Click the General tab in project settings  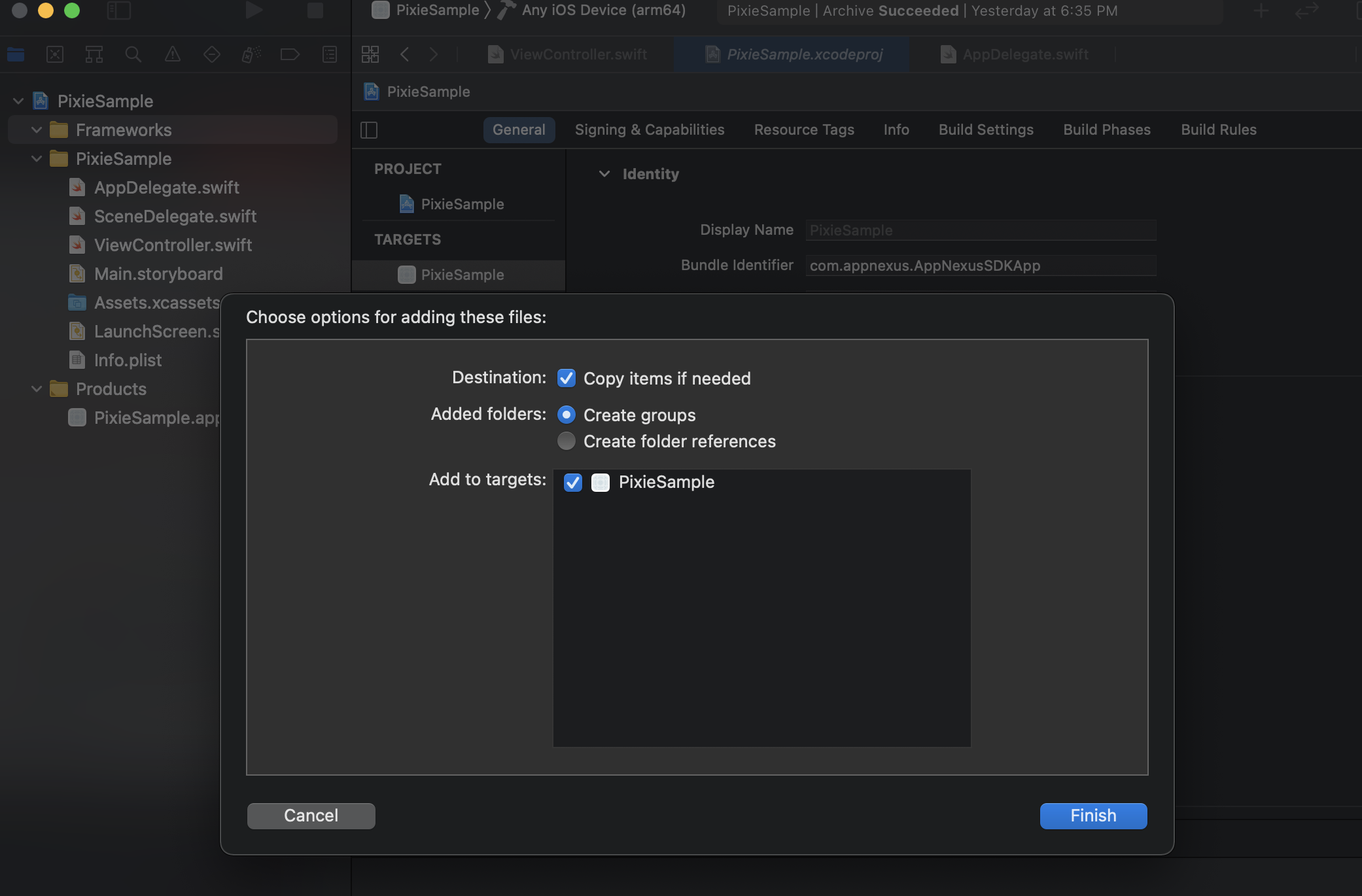pos(519,128)
